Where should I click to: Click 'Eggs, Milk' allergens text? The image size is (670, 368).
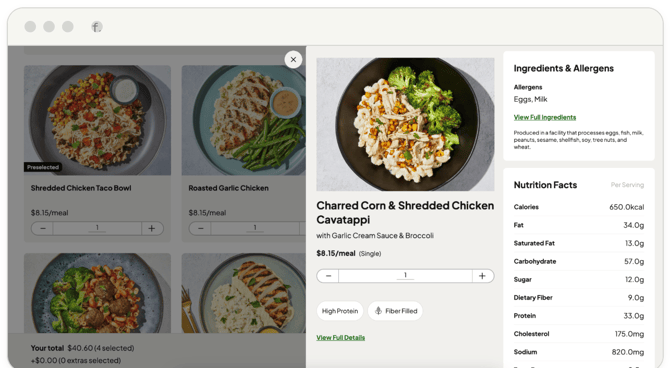click(530, 99)
